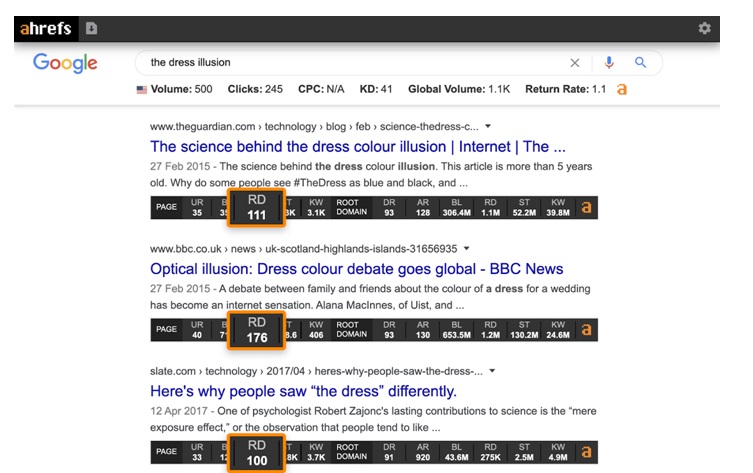Expand dropdown arrow after bbc.co.uk URL
The image size is (753, 473).
click(466, 249)
